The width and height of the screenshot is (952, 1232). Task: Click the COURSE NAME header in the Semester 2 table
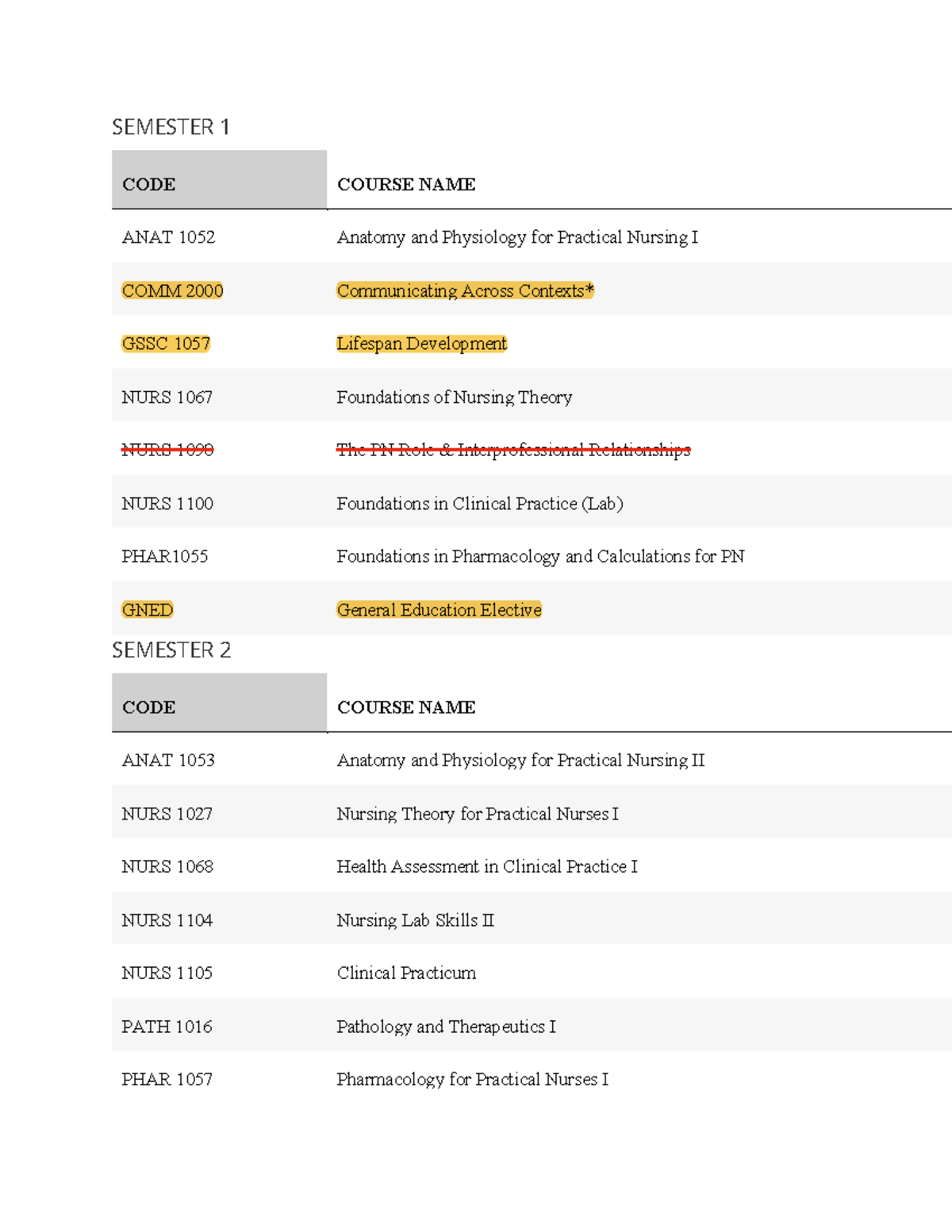406,707
